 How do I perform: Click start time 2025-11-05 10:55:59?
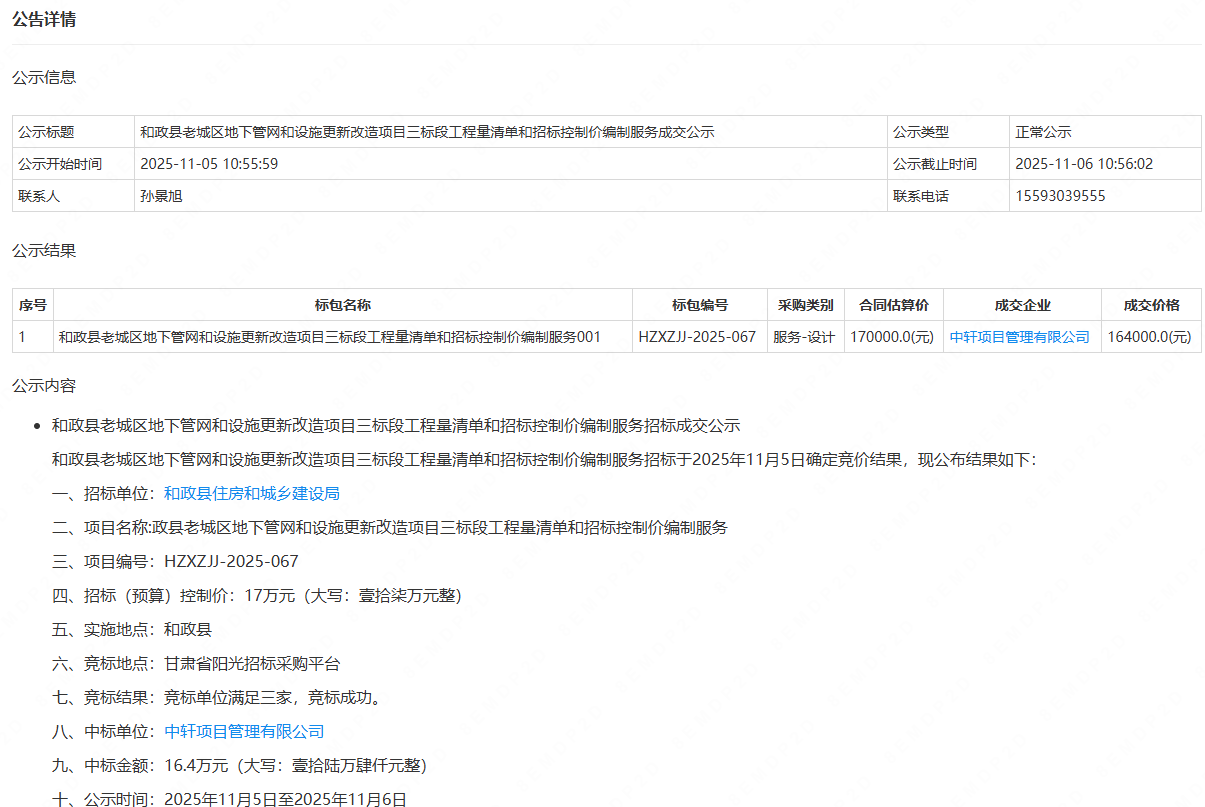point(209,164)
